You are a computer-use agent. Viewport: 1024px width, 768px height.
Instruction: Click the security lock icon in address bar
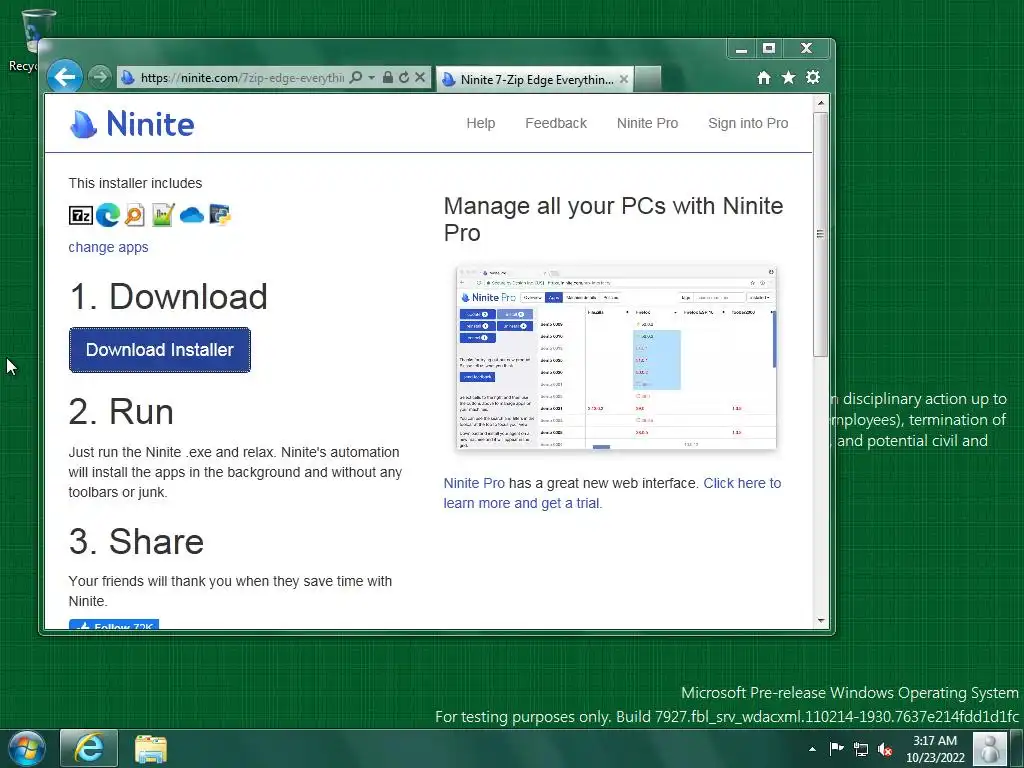click(x=388, y=77)
